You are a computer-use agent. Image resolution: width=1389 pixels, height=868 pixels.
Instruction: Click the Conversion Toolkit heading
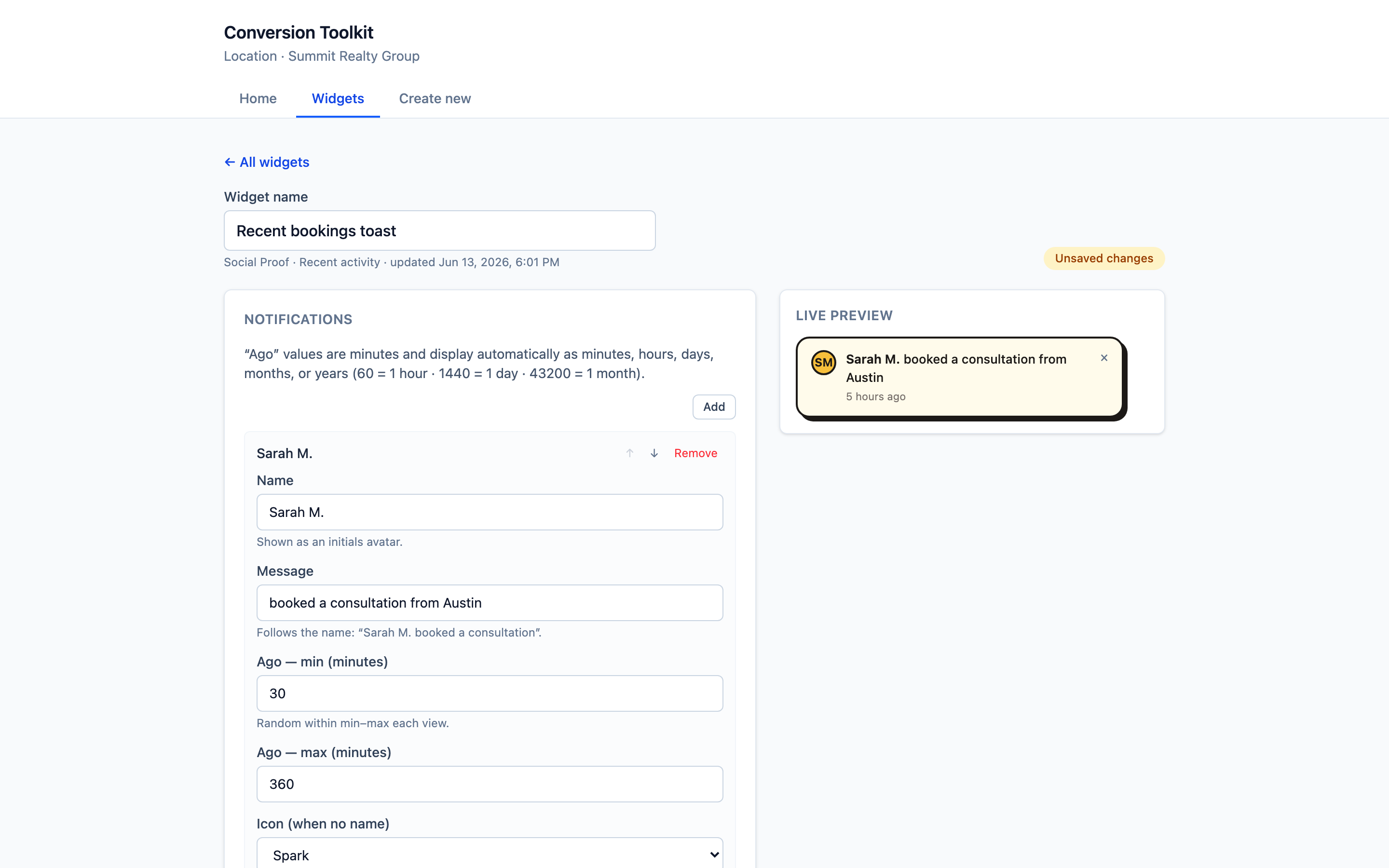[299, 32]
